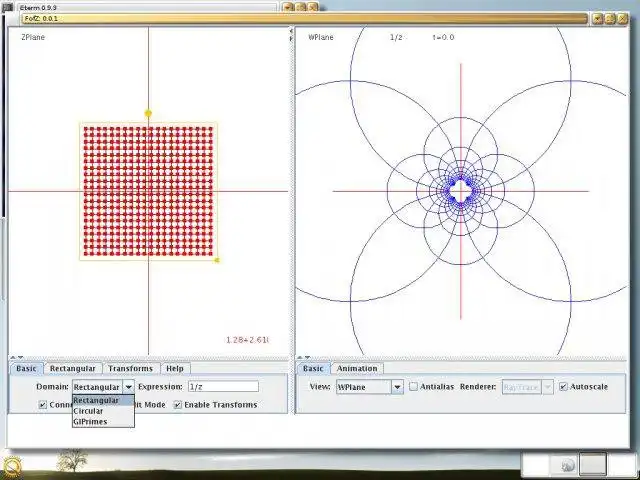
Task: Switch to the Transforms tab
Action: [131, 368]
